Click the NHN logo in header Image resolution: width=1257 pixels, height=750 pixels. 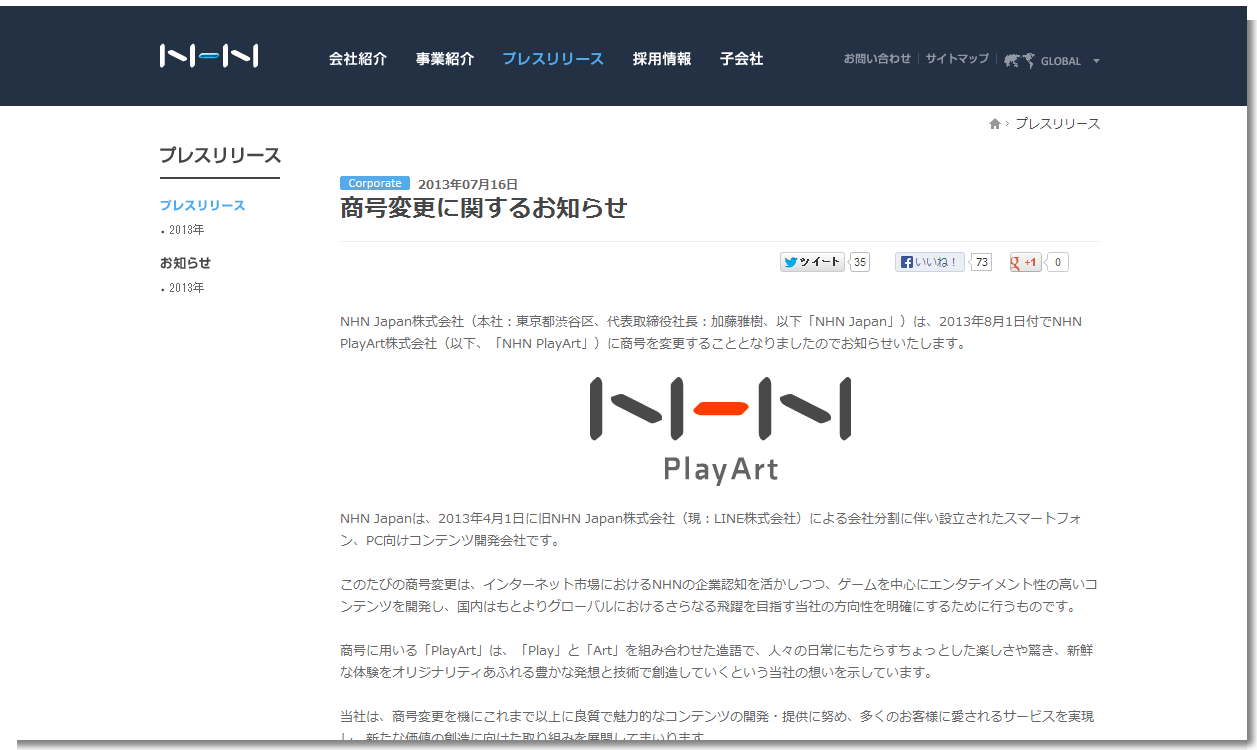[209, 56]
